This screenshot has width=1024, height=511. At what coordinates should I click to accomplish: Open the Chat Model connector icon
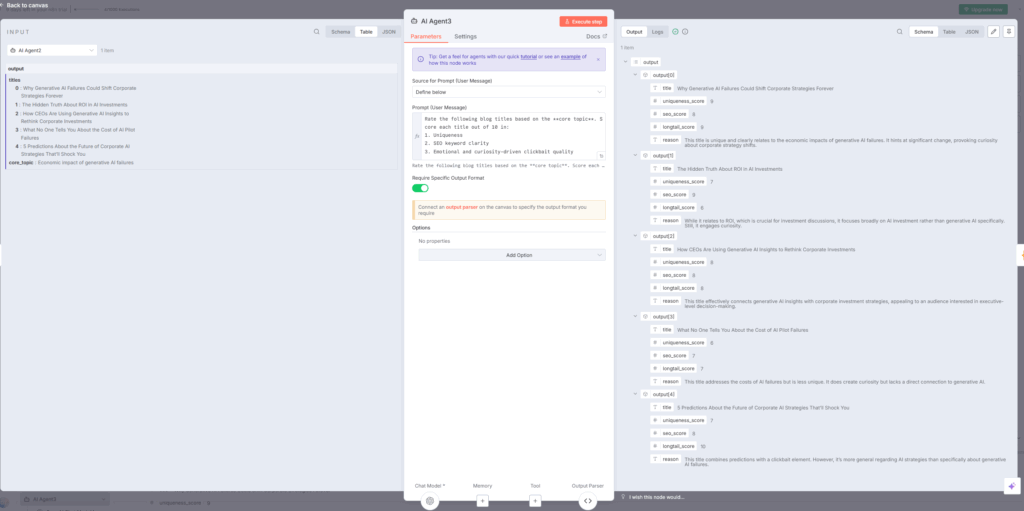tap(430, 500)
